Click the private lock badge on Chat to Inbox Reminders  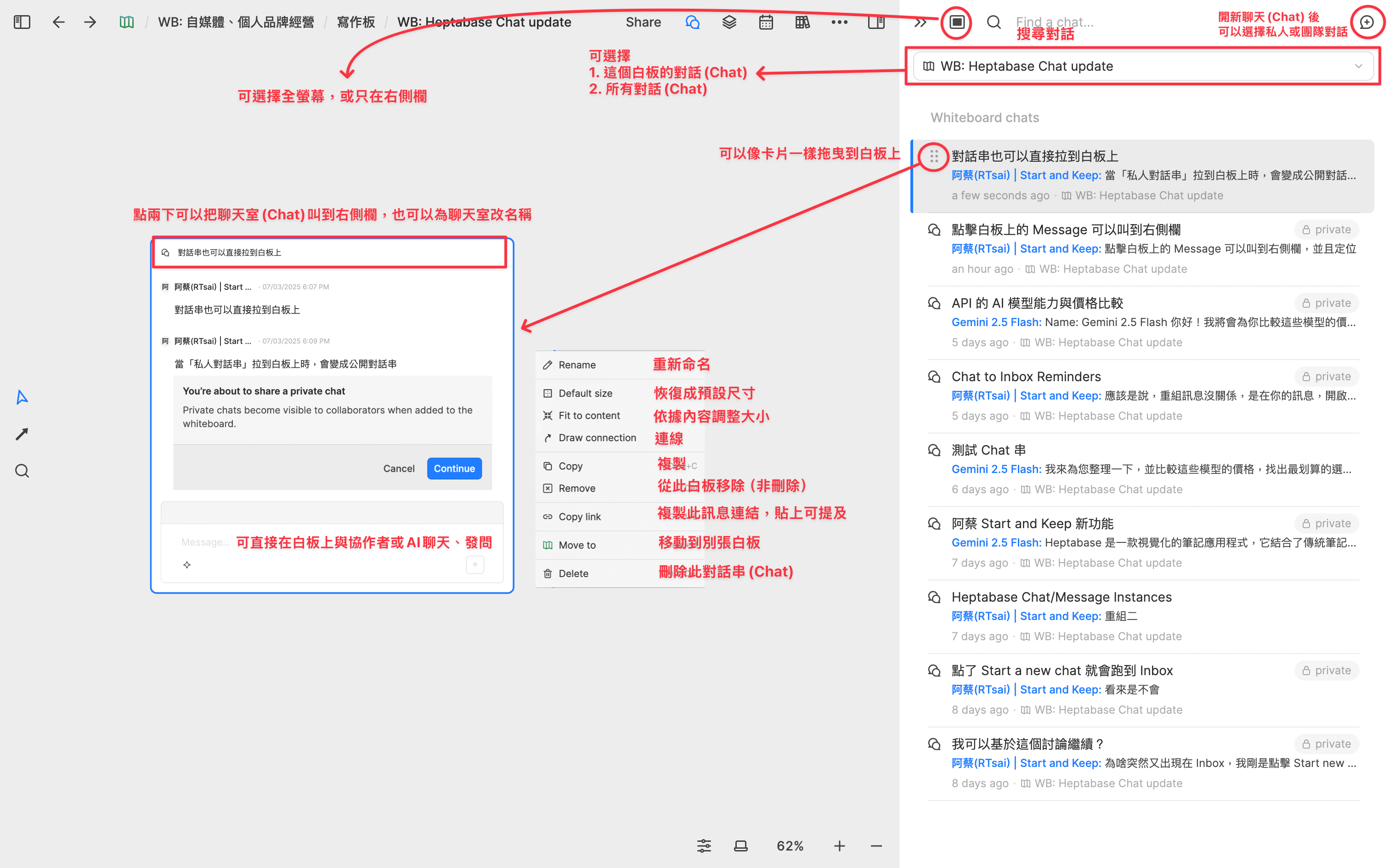click(x=1326, y=376)
